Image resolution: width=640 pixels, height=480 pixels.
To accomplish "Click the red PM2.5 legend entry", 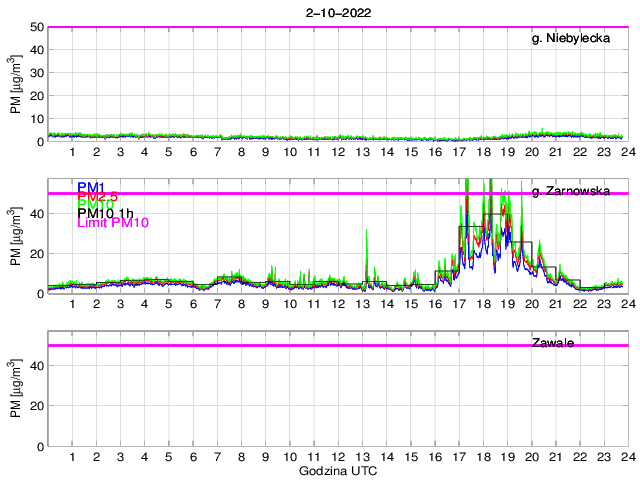I will 97,196.
